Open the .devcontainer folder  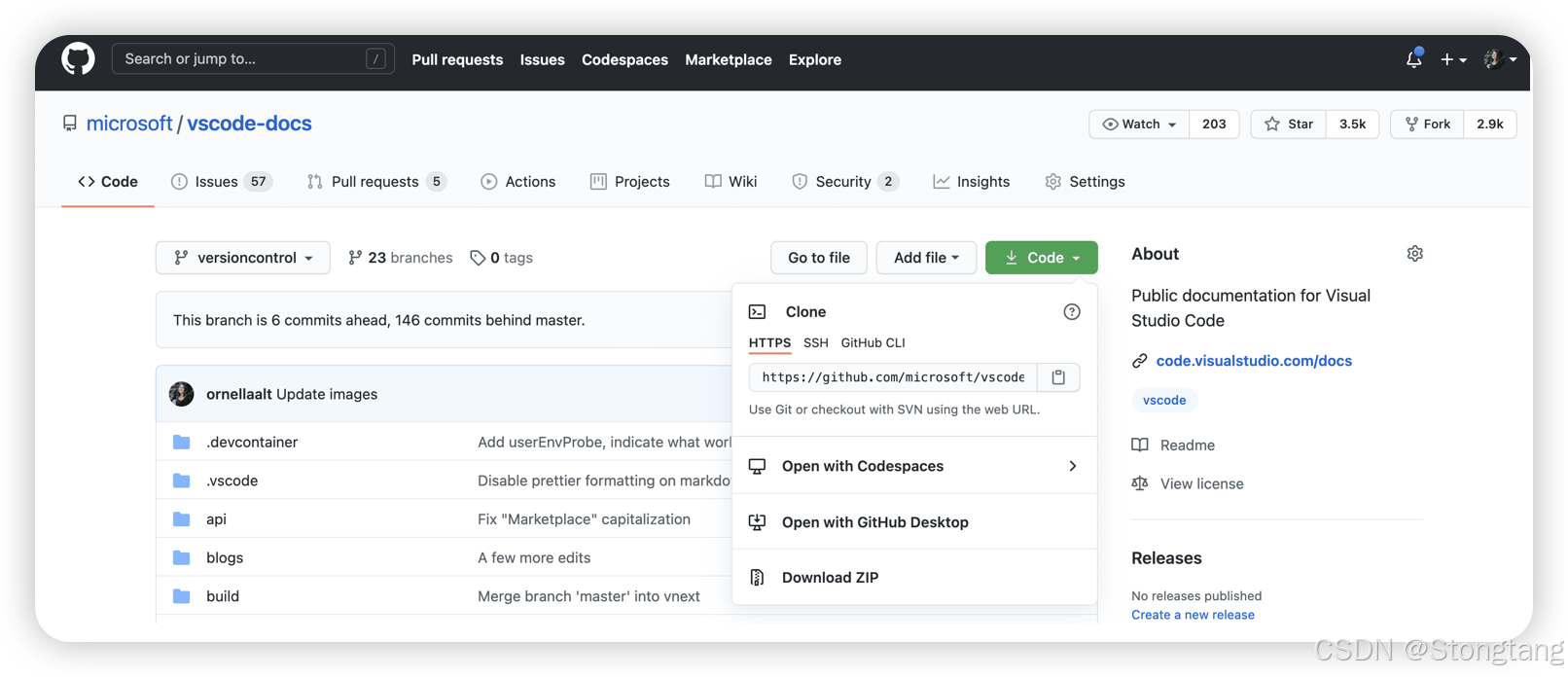[x=252, y=442]
